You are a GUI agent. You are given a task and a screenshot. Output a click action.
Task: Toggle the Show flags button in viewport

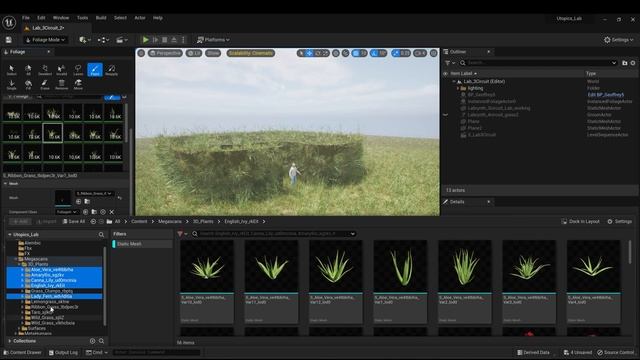(x=213, y=53)
